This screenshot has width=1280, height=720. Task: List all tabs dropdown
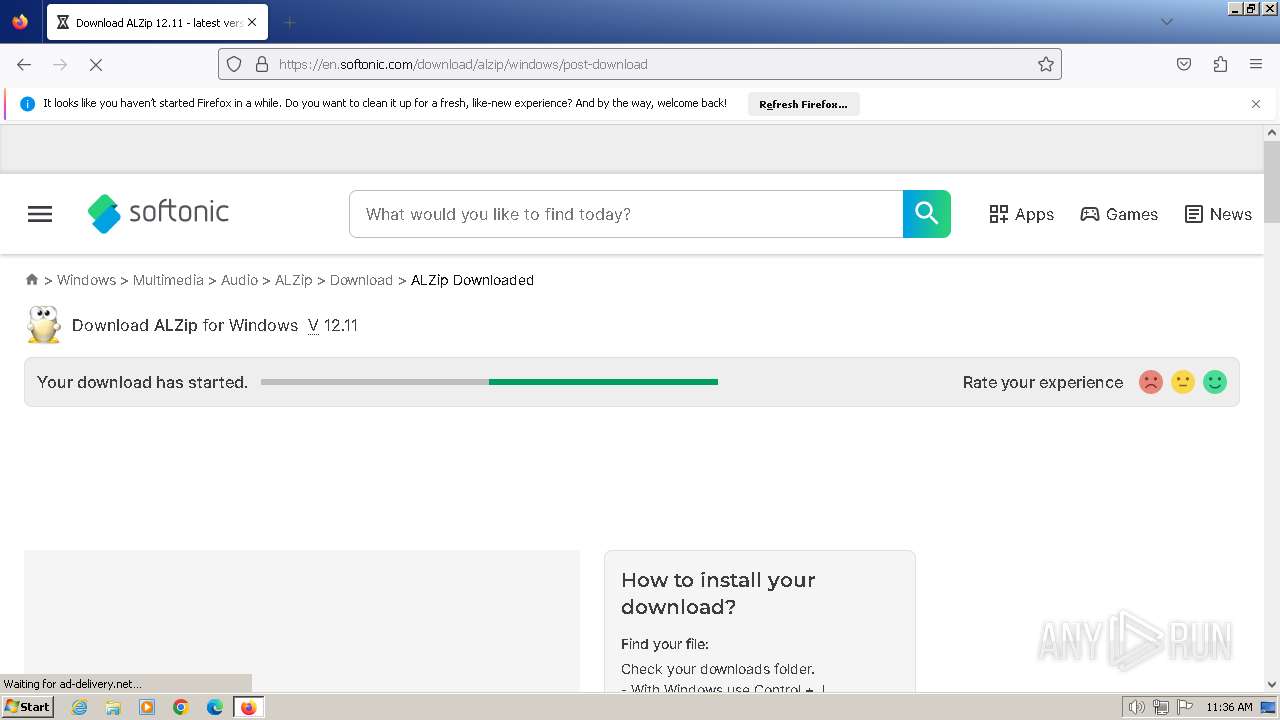coord(1166,22)
